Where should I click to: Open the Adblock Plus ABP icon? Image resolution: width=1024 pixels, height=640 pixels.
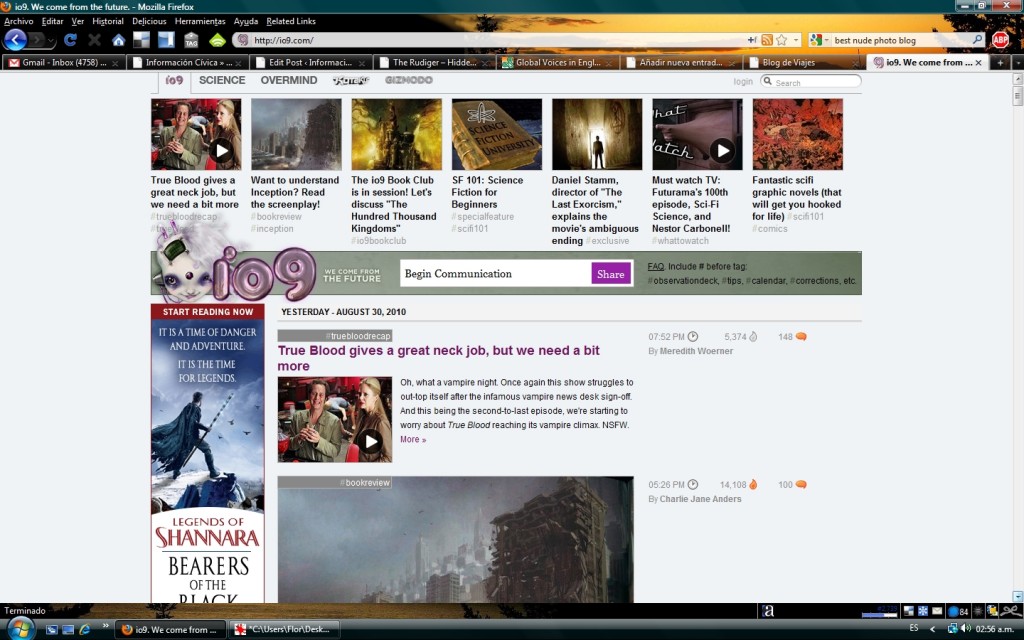pyautogui.click(x=999, y=40)
